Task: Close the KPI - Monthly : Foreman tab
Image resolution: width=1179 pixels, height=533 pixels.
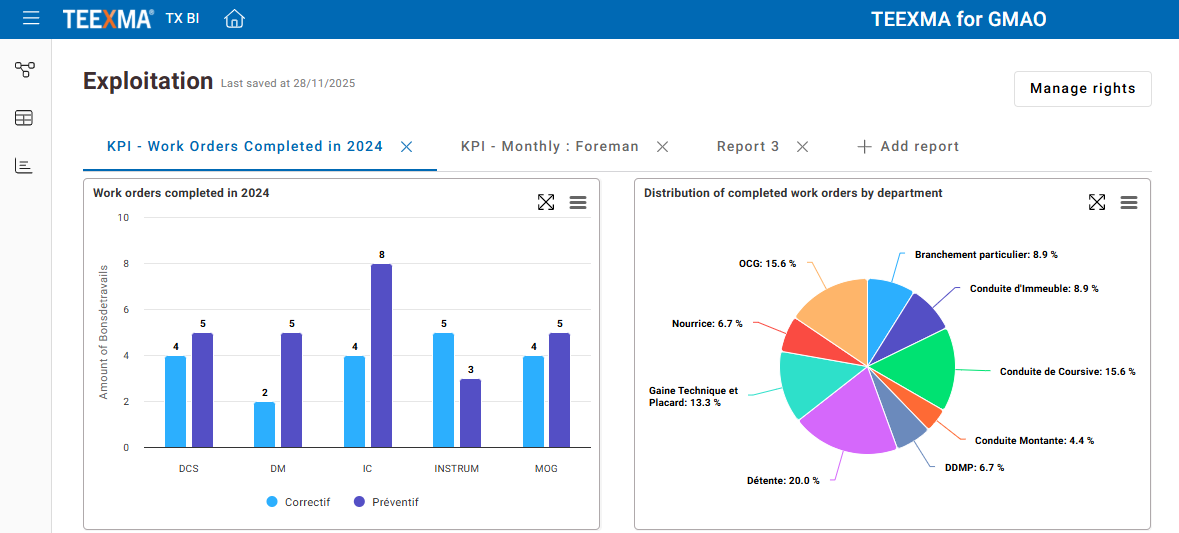Action: (662, 146)
